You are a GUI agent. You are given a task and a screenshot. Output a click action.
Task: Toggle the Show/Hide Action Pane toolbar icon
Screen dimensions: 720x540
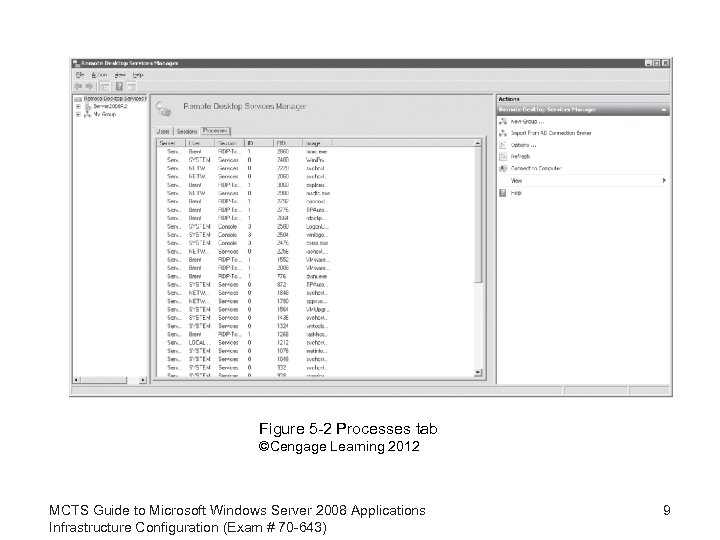click(x=131, y=86)
